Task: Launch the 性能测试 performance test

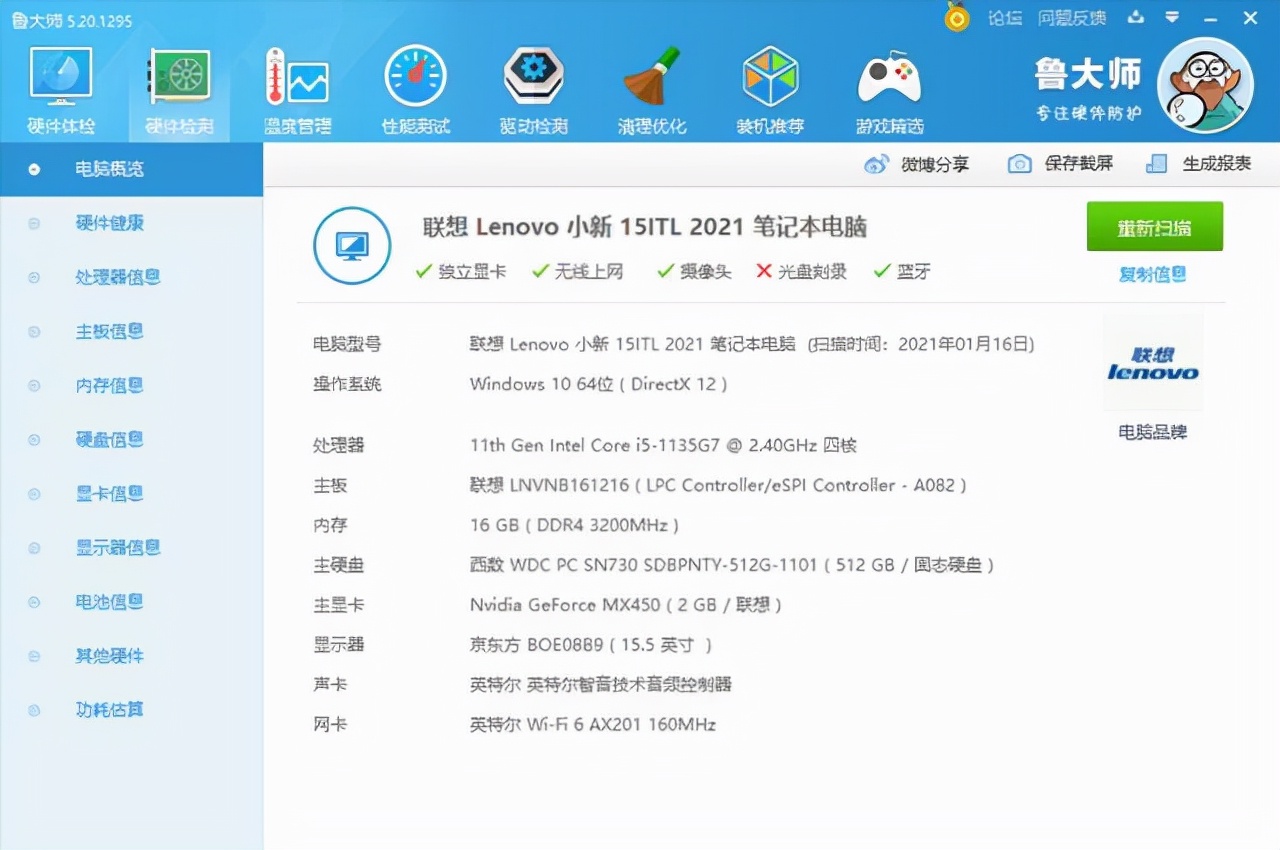Action: [x=415, y=88]
